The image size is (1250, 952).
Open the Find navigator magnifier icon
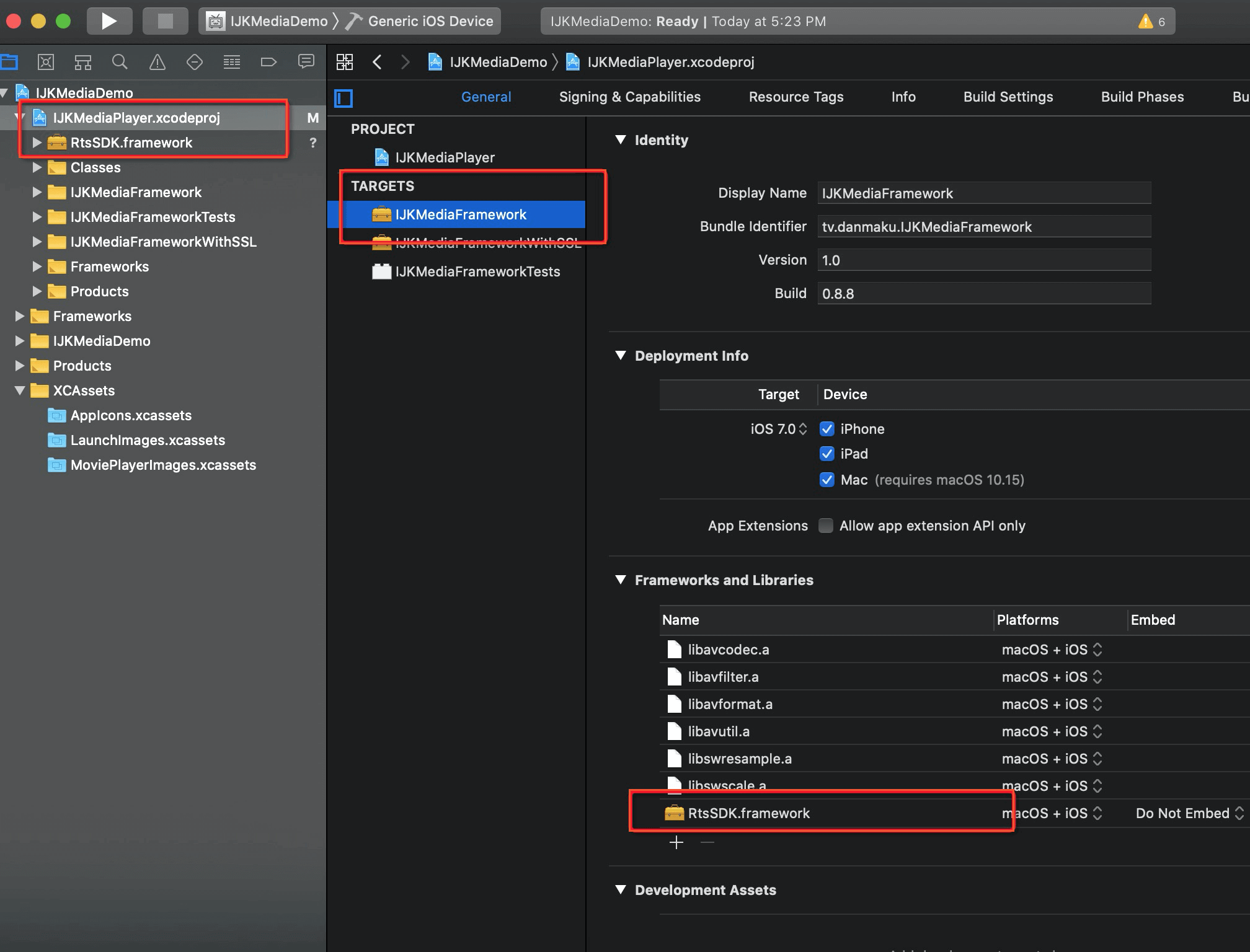[x=120, y=62]
